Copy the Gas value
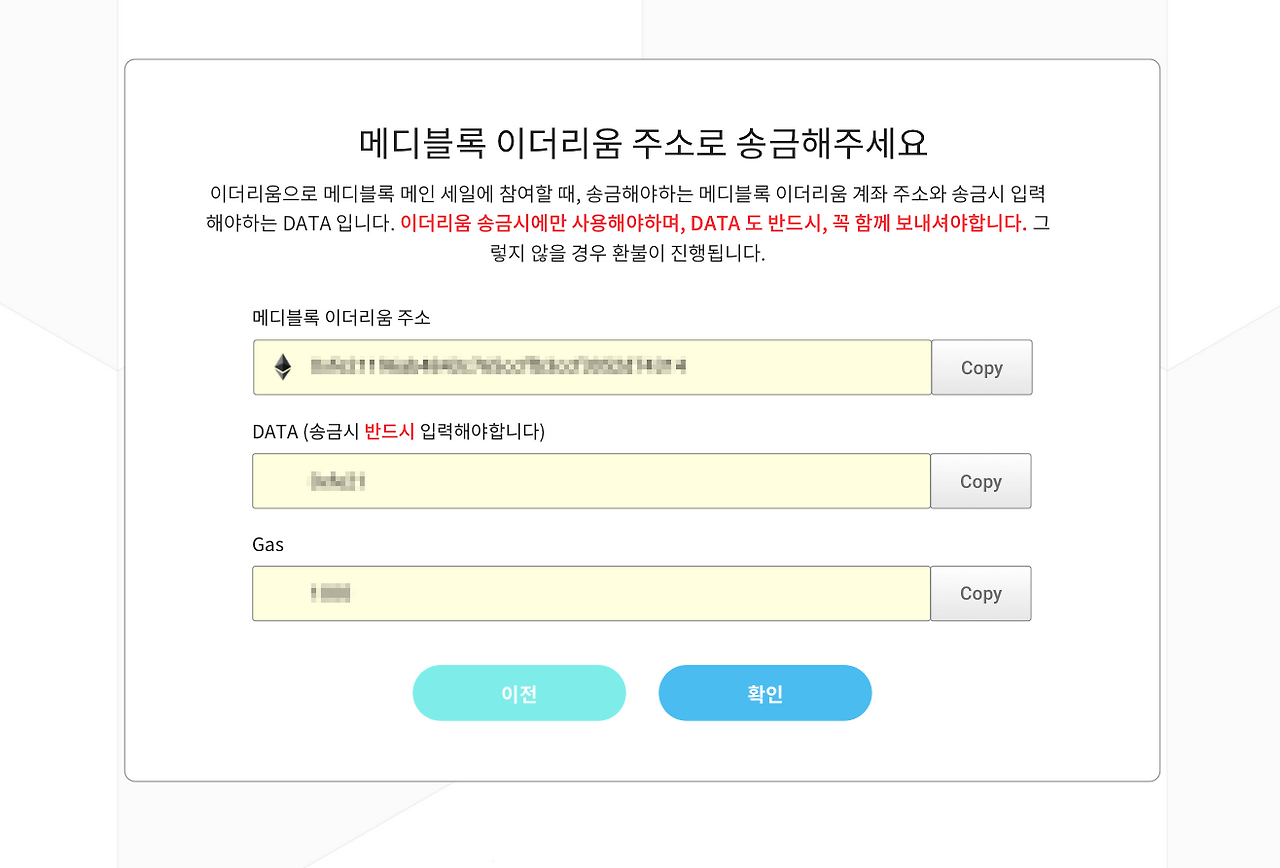 coord(981,593)
